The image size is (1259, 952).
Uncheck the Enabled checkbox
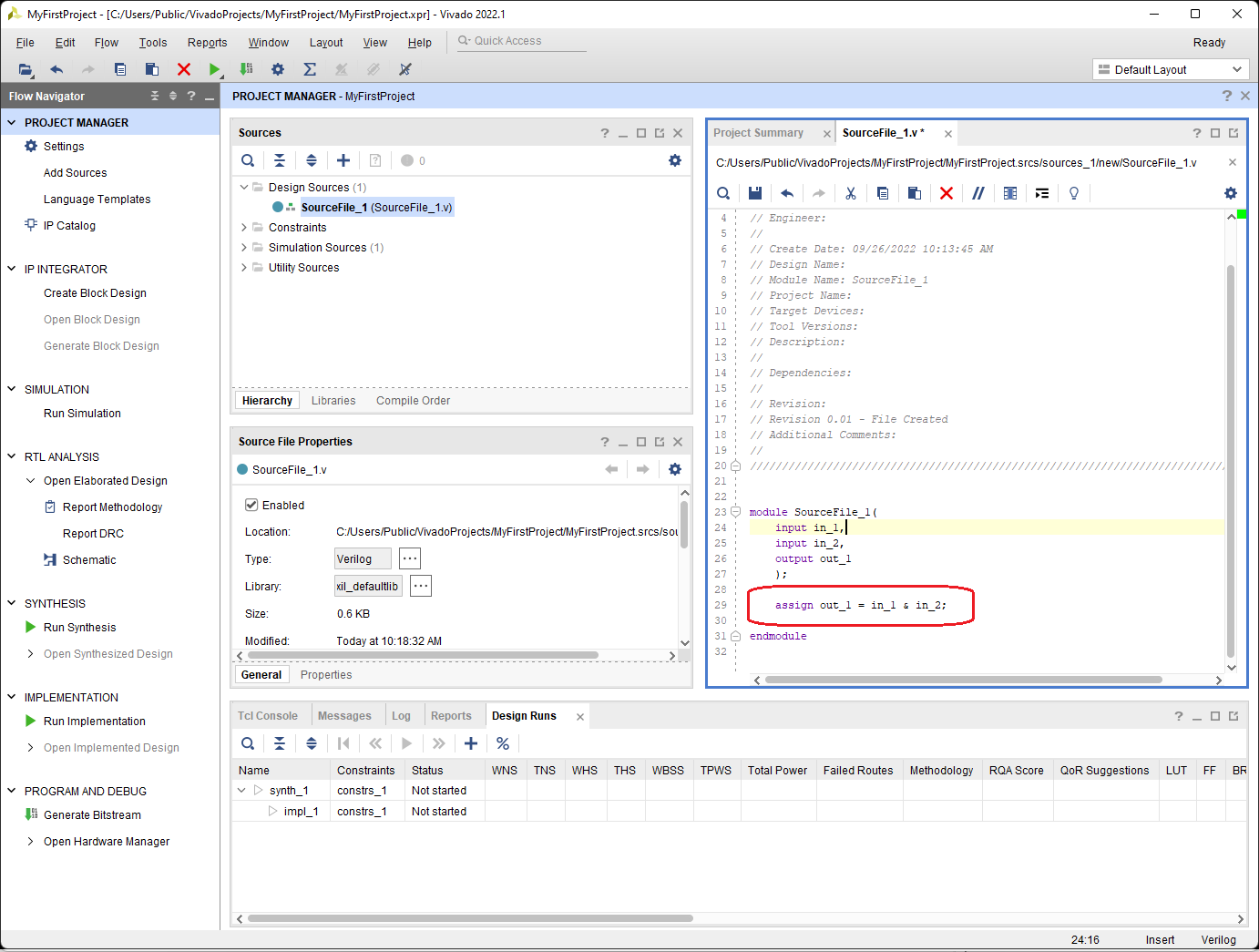(x=251, y=505)
